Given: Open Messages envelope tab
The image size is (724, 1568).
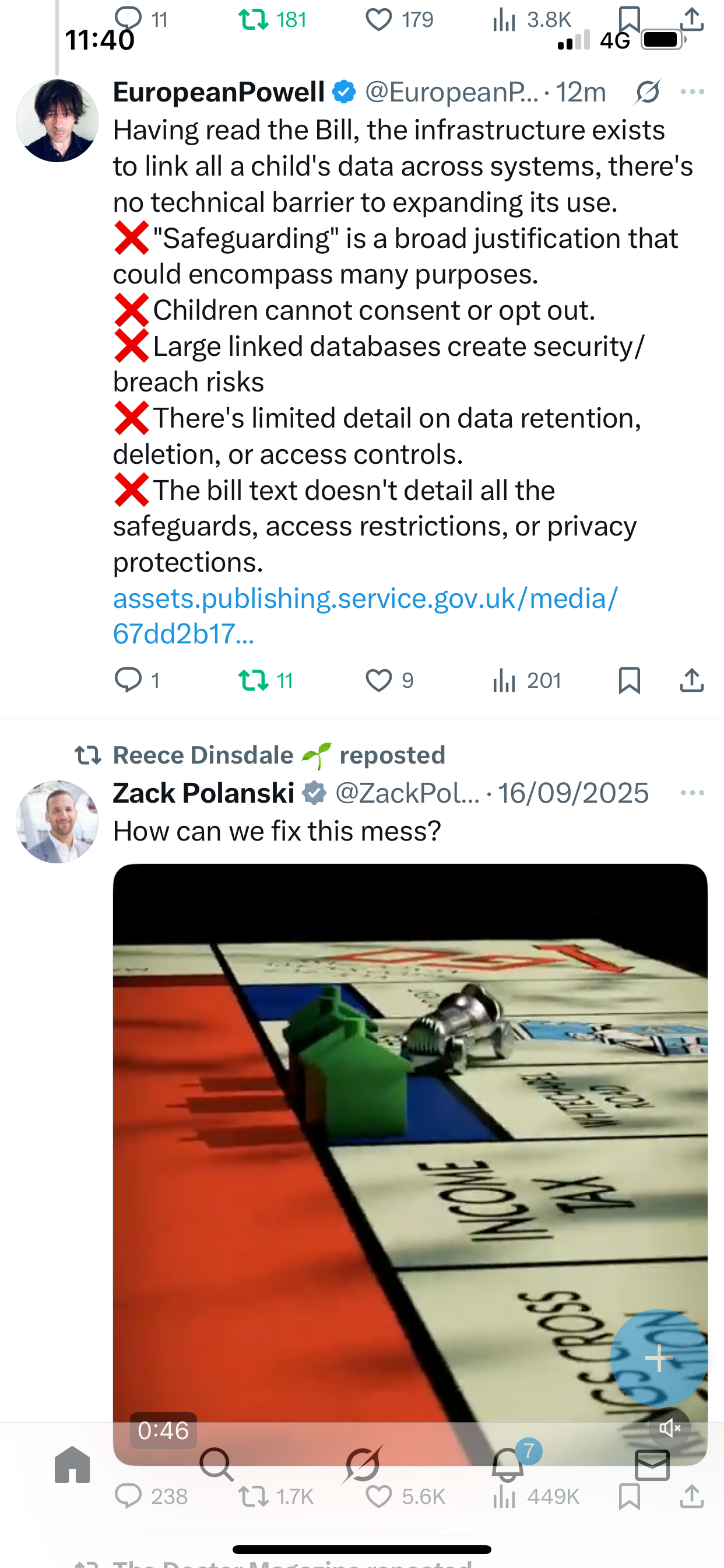Looking at the screenshot, I should point(652,1465).
